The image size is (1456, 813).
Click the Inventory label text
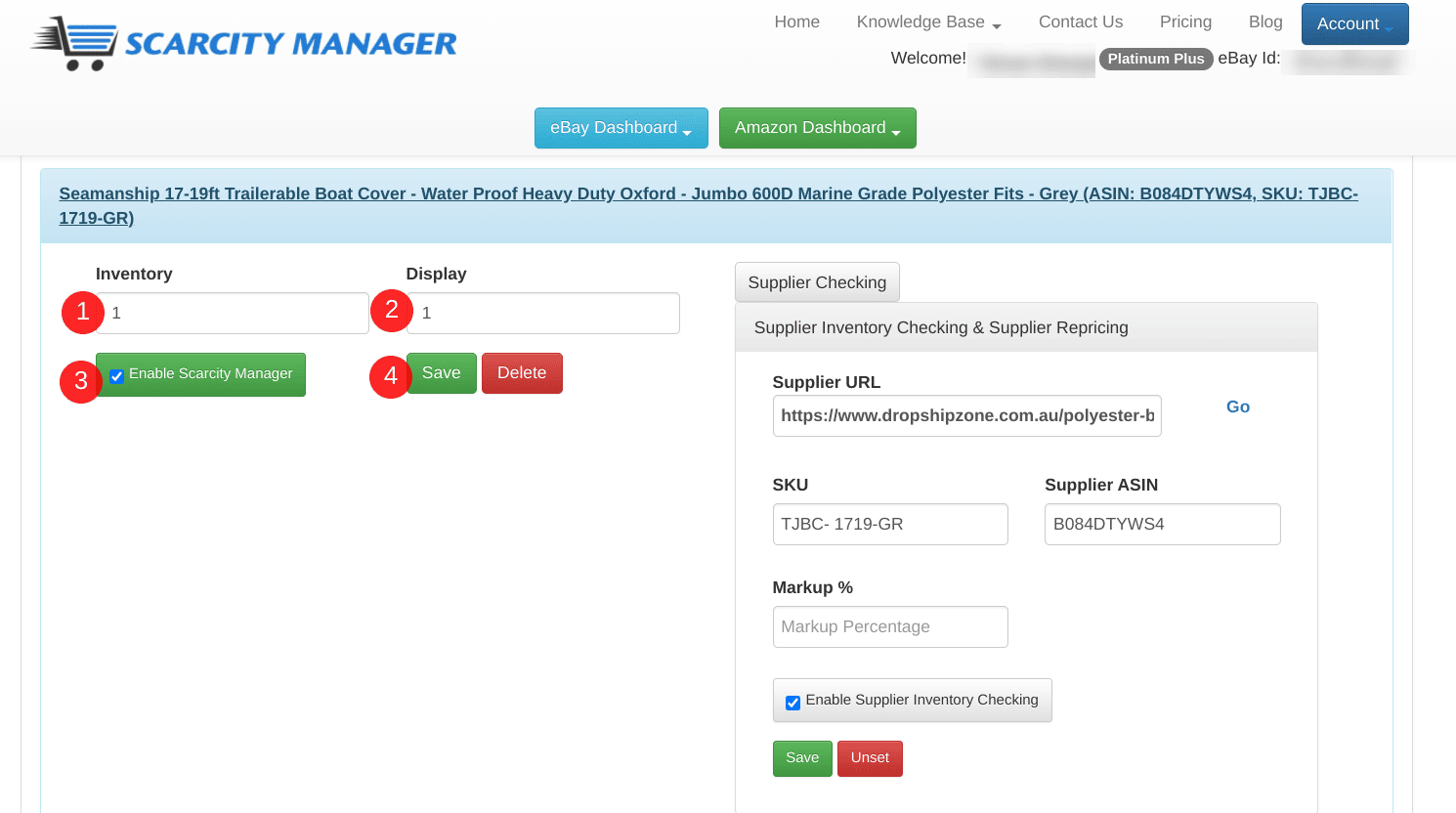click(x=134, y=274)
